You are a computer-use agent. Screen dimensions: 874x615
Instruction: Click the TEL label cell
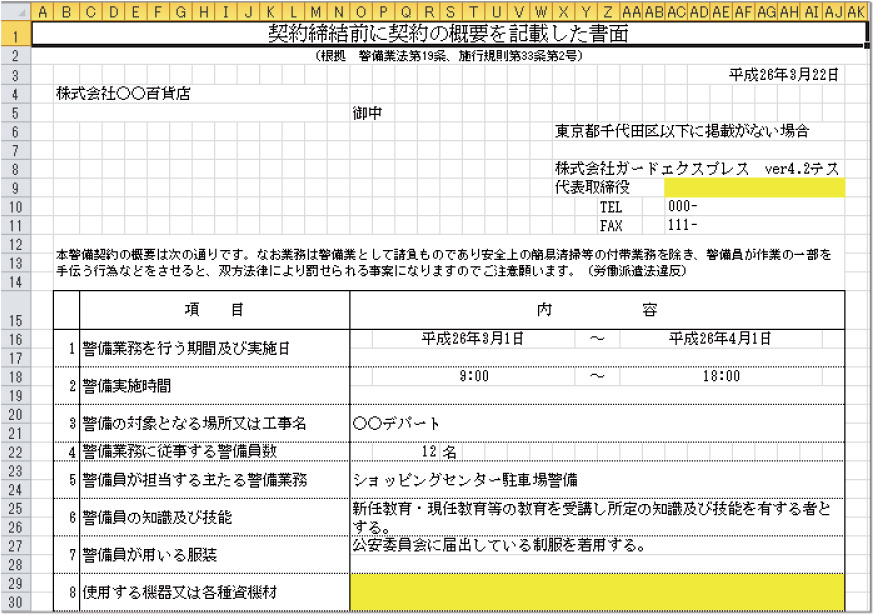point(611,207)
